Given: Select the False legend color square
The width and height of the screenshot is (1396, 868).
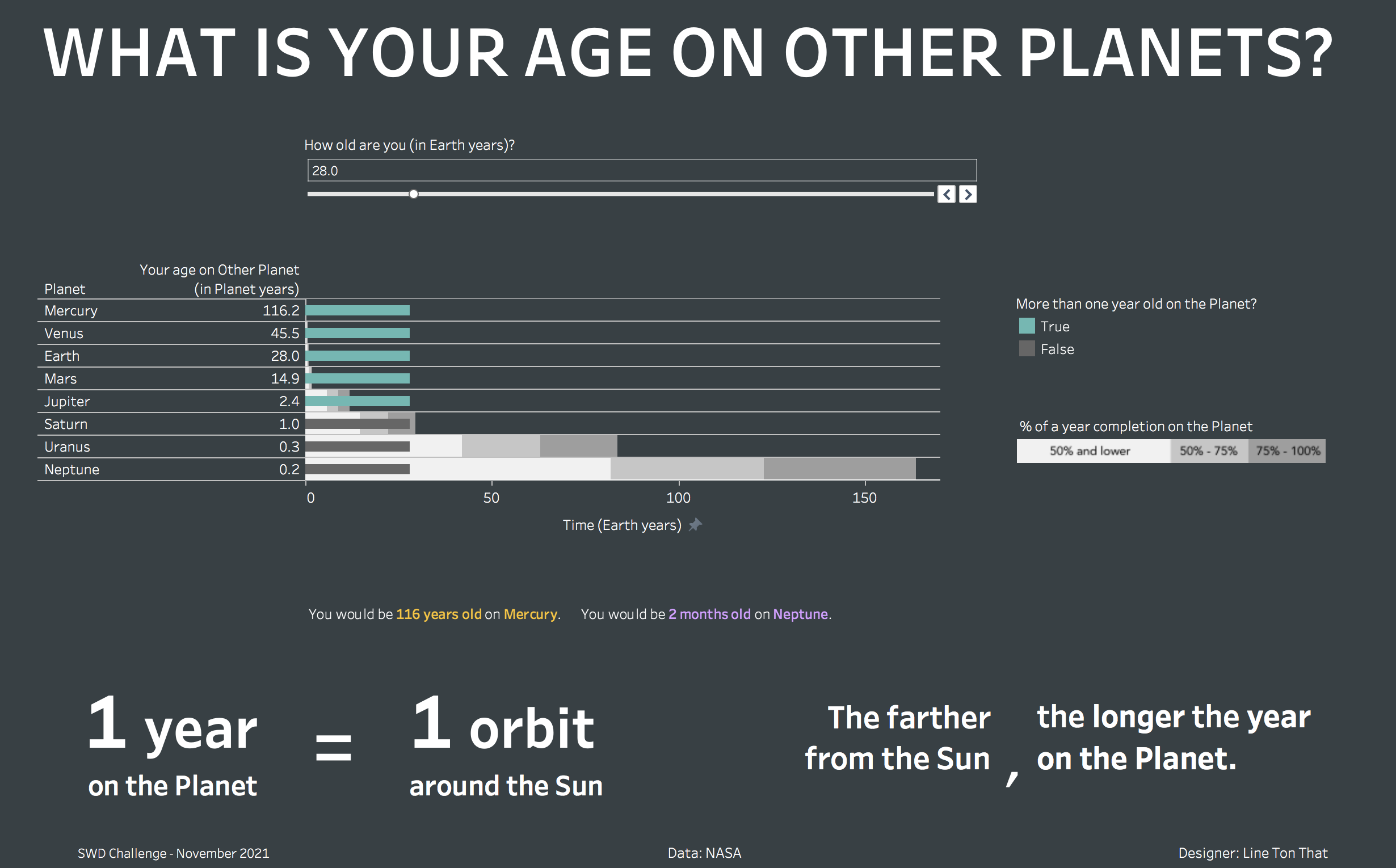Looking at the screenshot, I should [x=1028, y=349].
